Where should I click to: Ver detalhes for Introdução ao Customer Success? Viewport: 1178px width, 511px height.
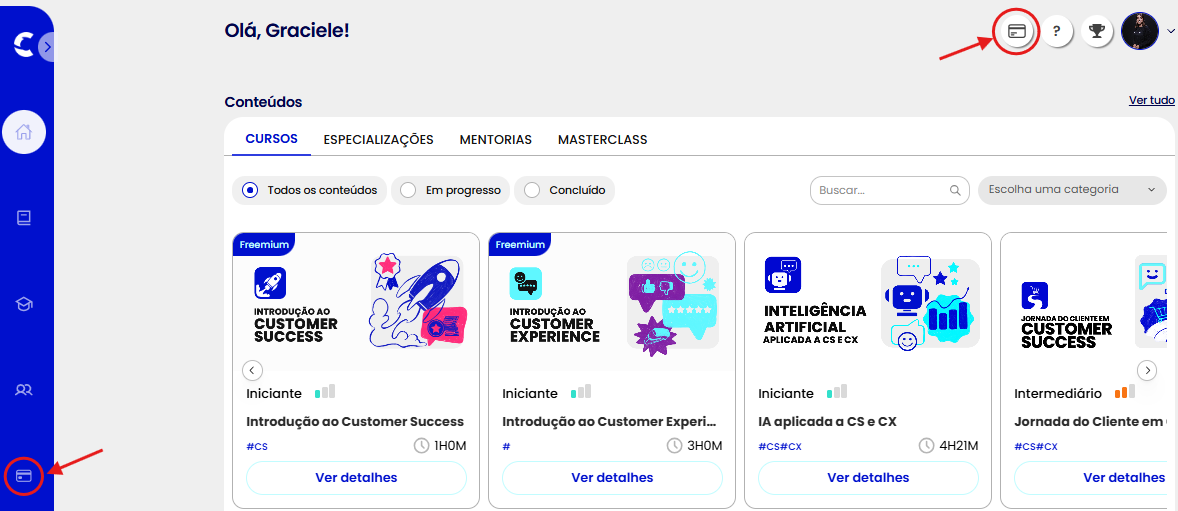(356, 478)
